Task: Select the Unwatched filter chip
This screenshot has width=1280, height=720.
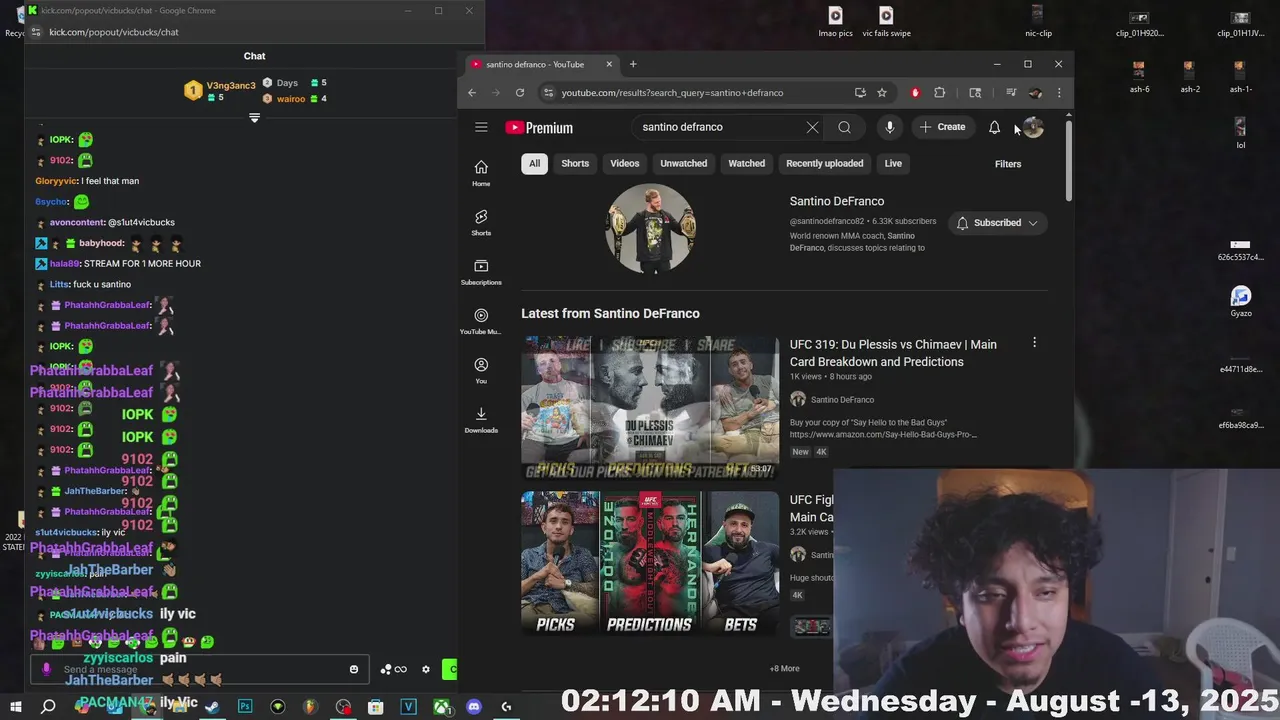Action: 684,163
